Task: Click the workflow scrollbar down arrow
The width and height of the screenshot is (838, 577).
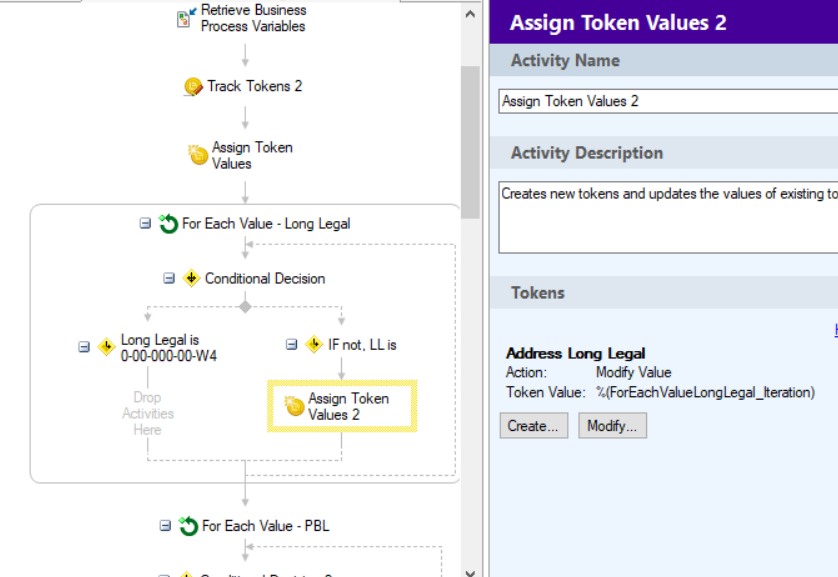Action: (x=470, y=573)
